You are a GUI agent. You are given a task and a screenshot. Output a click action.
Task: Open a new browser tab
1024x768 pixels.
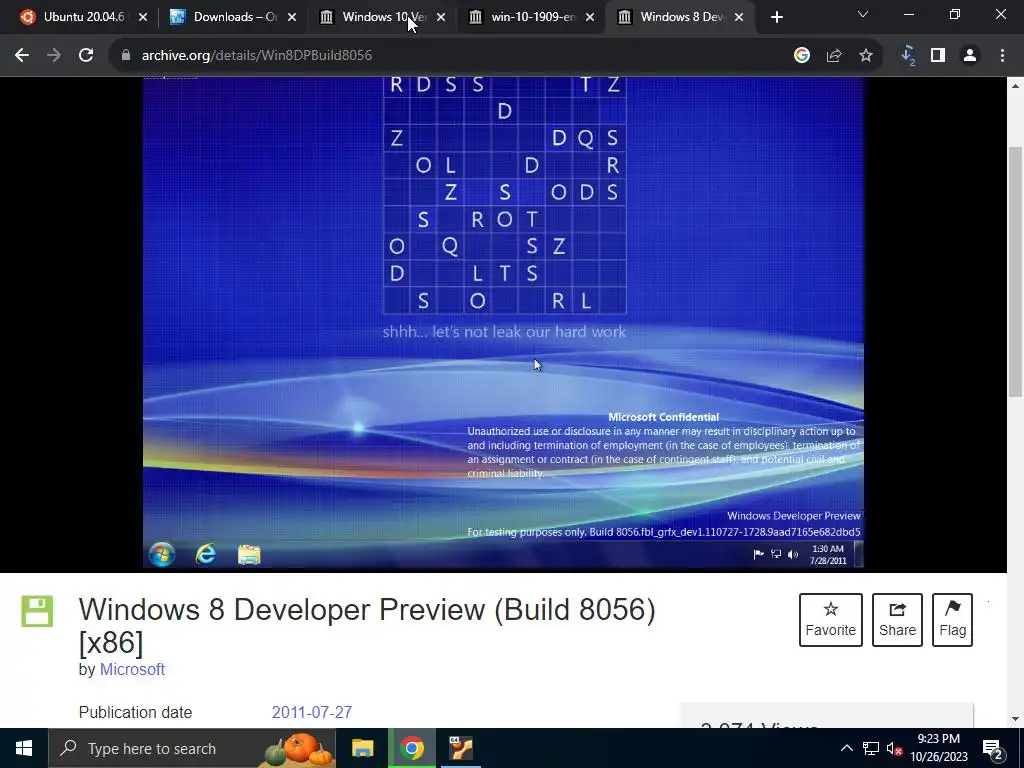(x=776, y=17)
